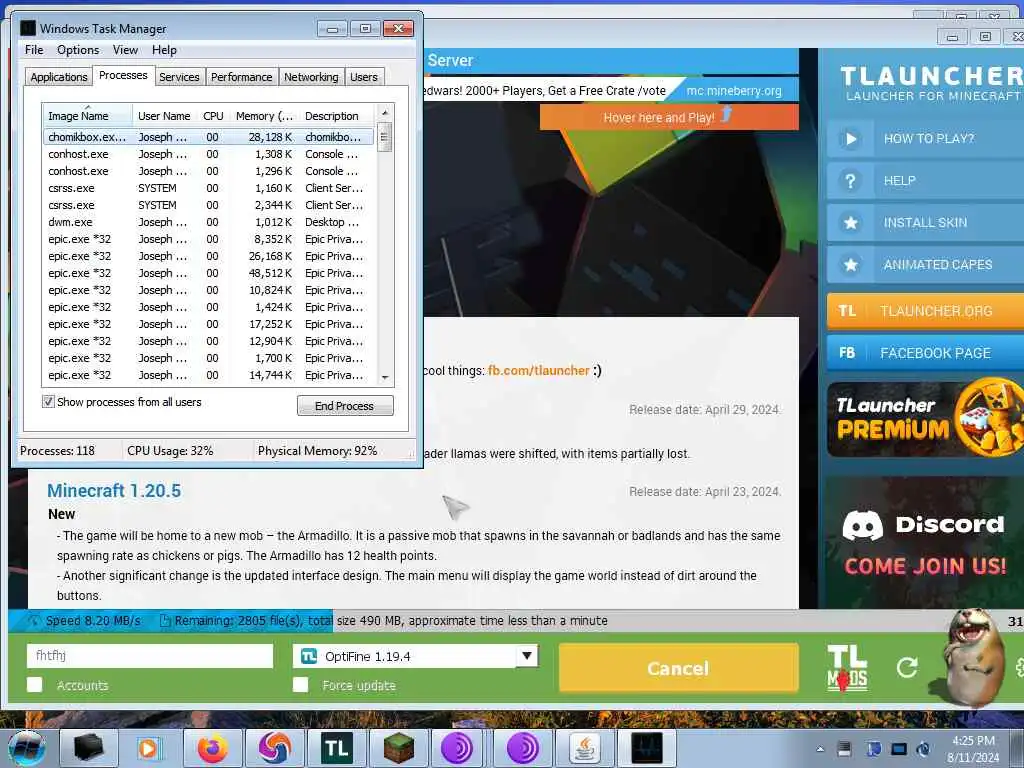This screenshot has width=1024, height=768.
Task: Open the View menu in Task Manager
Action: point(125,50)
